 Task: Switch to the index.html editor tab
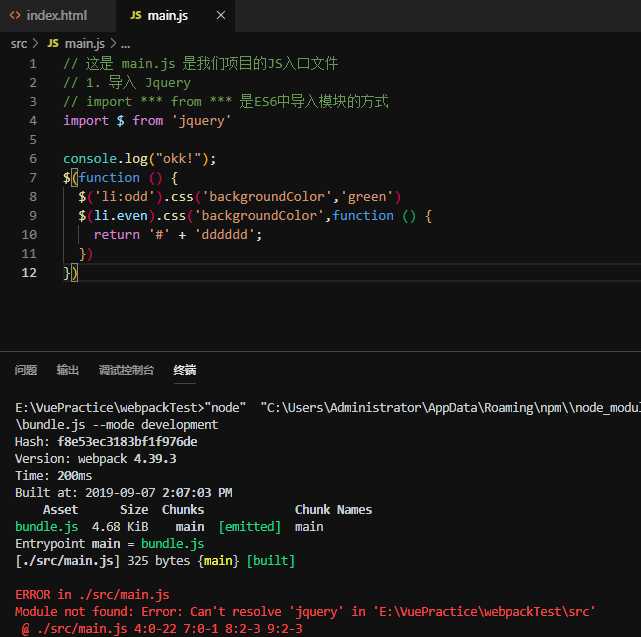click(57, 16)
